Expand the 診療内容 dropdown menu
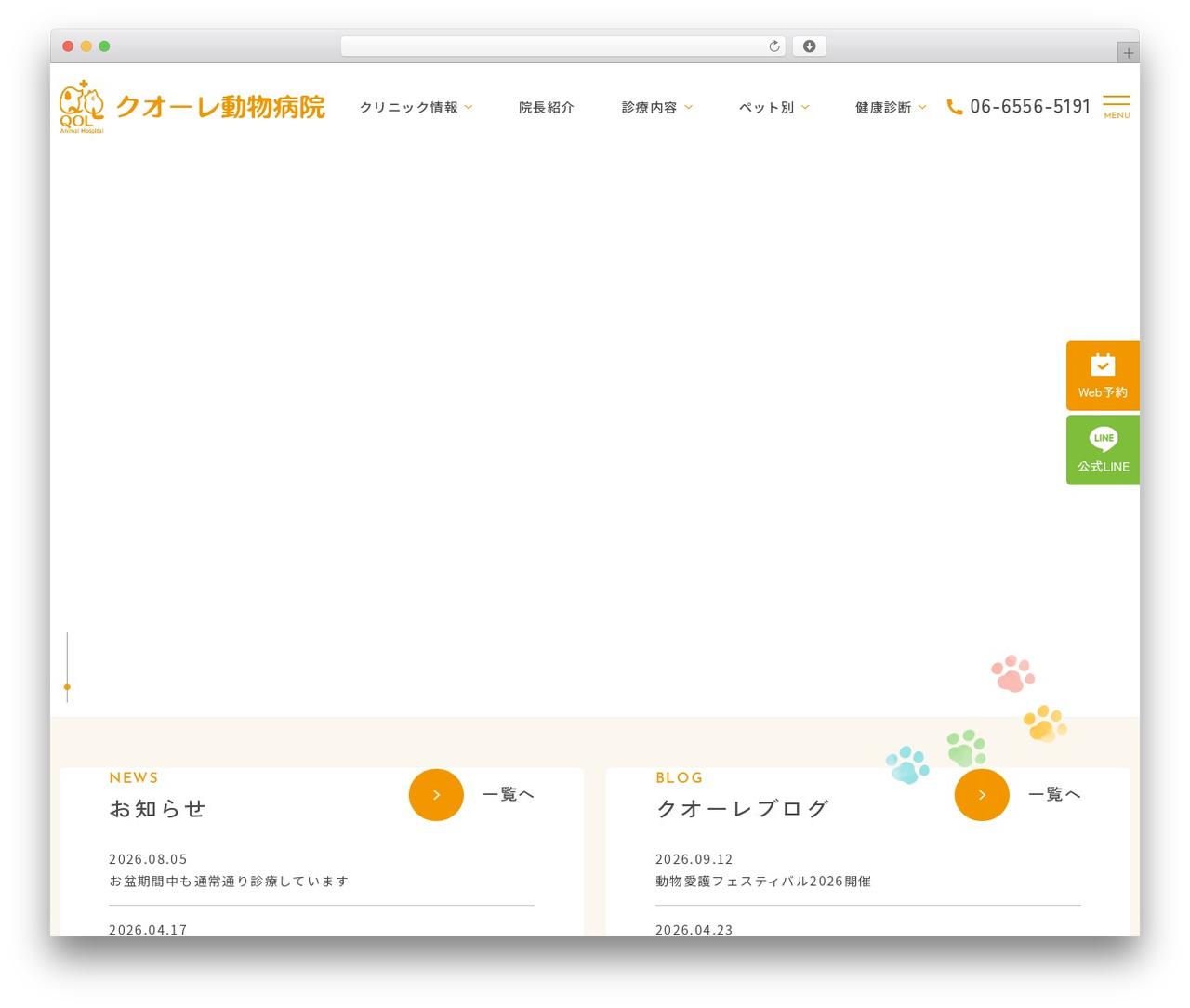 (x=657, y=108)
